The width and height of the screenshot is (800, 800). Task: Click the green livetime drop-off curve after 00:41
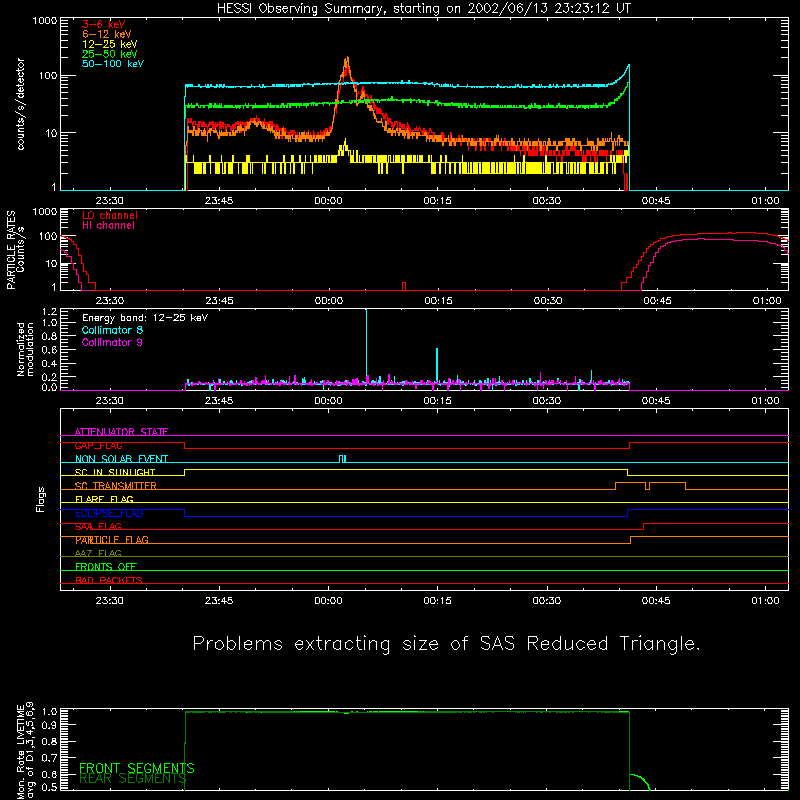639,781
